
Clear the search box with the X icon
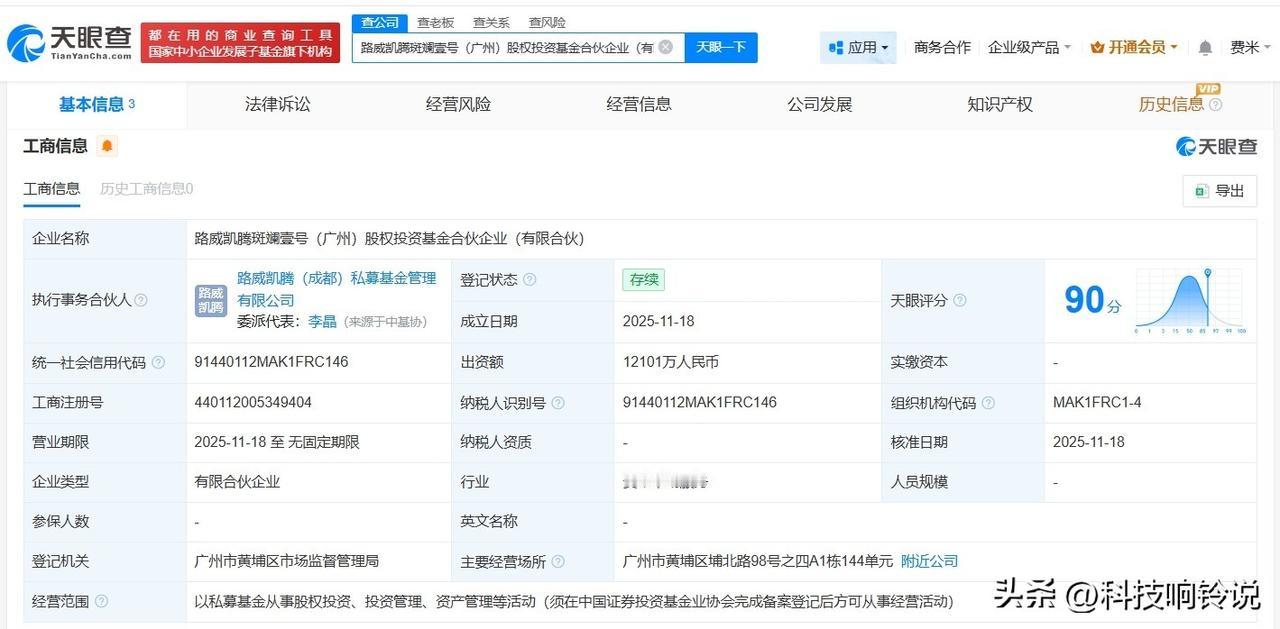[x=666, y=47]
